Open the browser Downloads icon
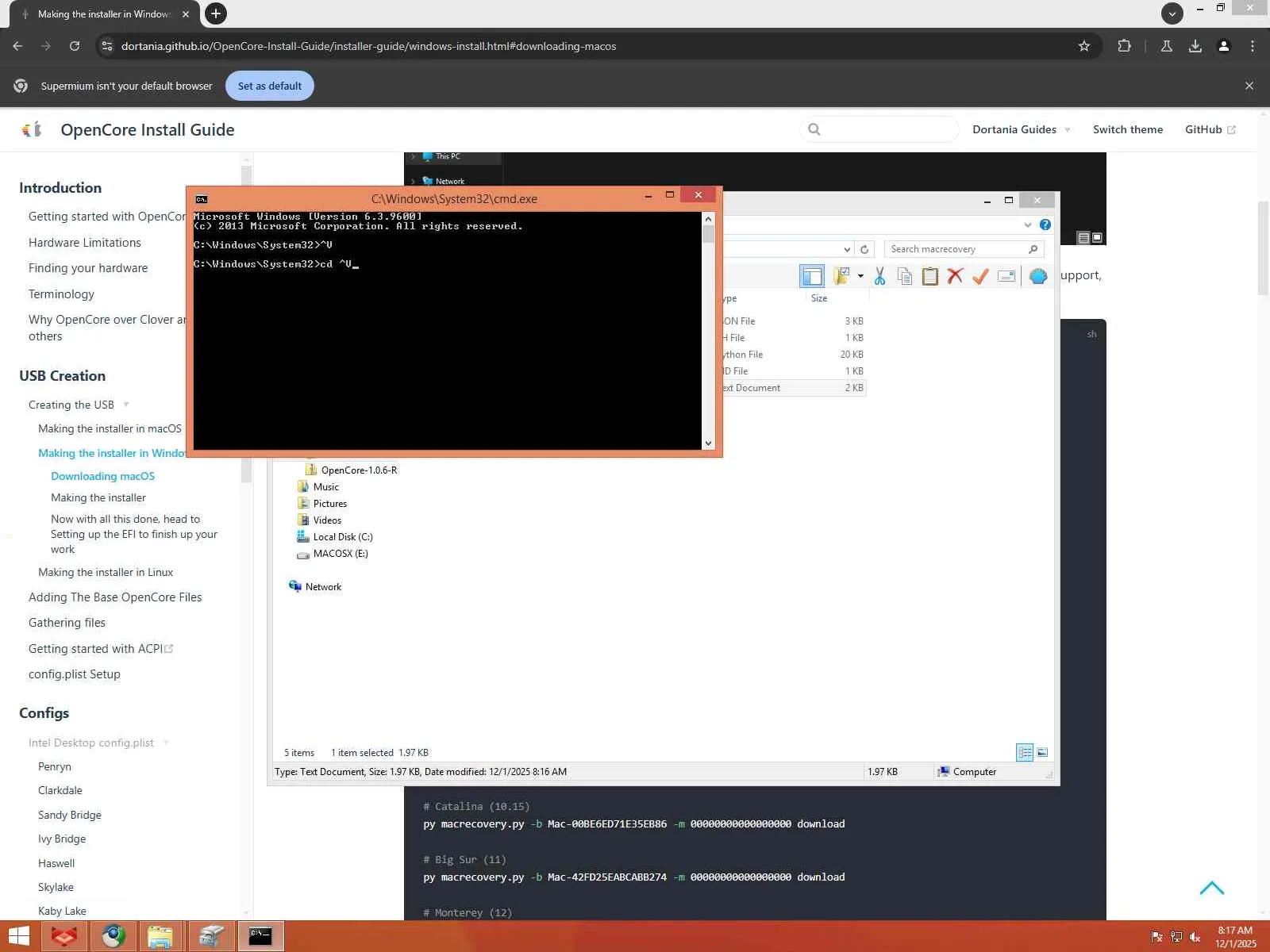The image size is (1270, 952). click(x=1195, y=46)
